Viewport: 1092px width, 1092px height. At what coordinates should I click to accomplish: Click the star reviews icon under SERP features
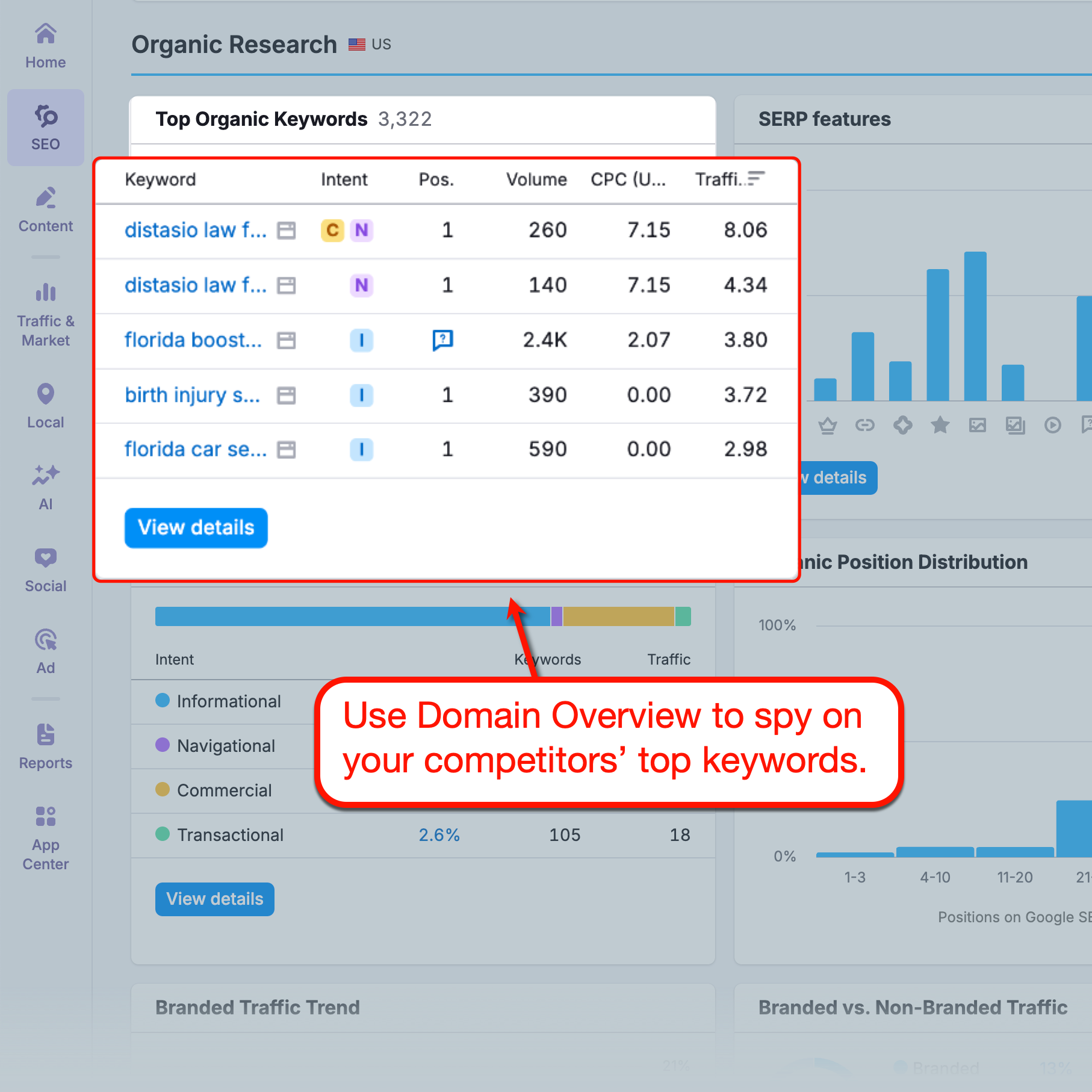pos(940,426)
